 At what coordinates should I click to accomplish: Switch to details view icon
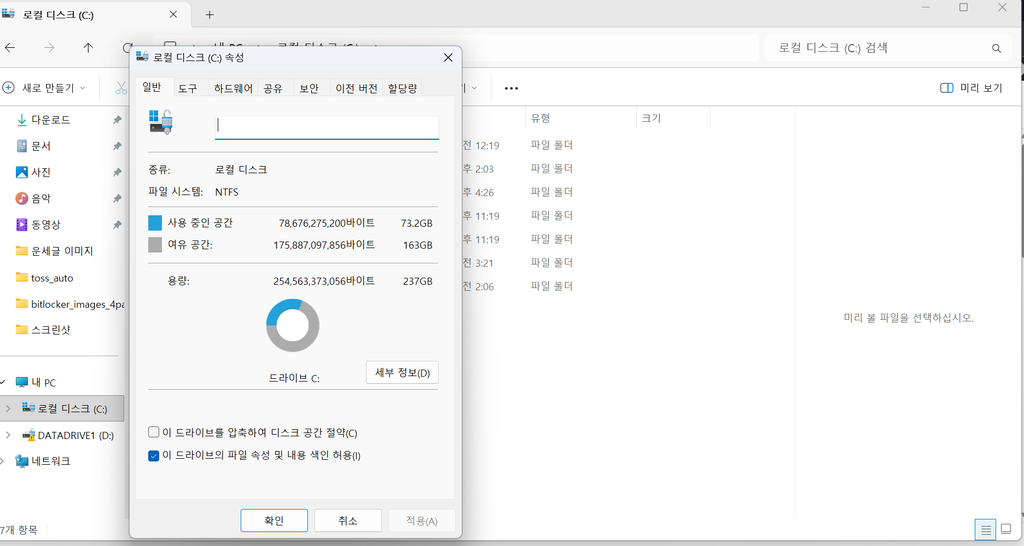coord(985,530)
